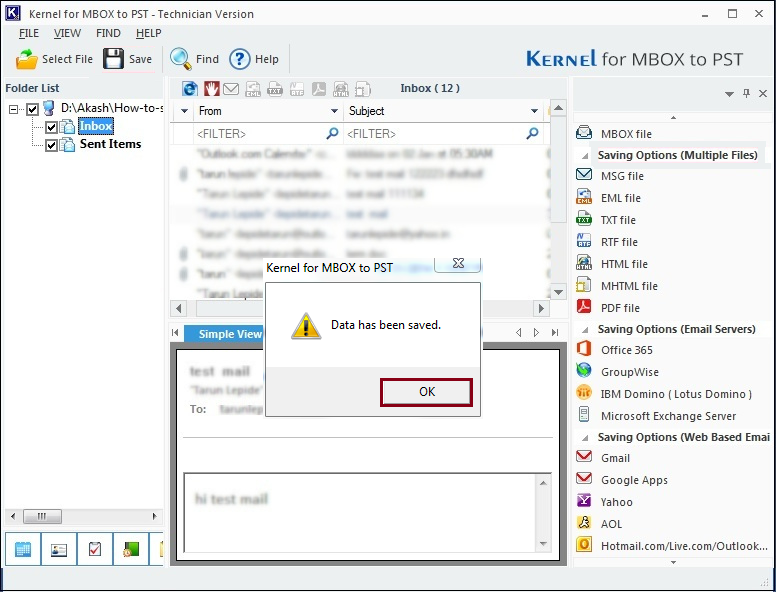
Task: Click the envelope MSG icon in the preview toolbar
Action: point(231,89)
